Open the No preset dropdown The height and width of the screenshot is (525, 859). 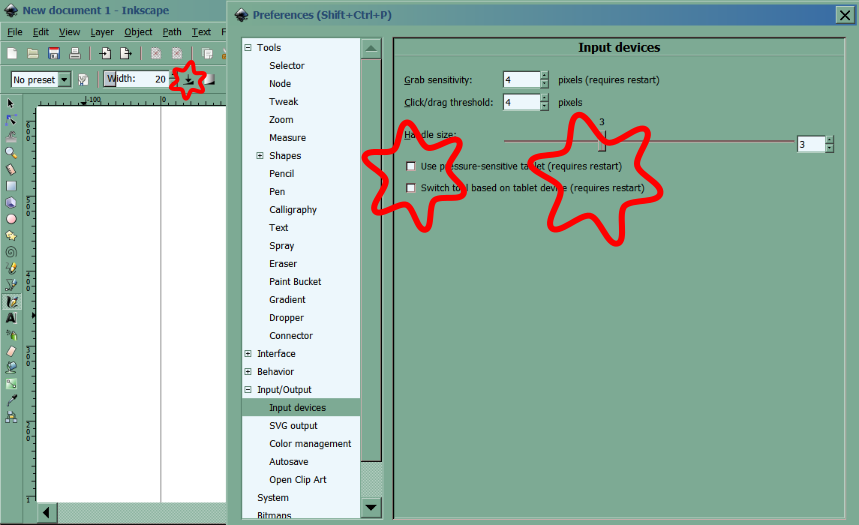tap(41, 79)
